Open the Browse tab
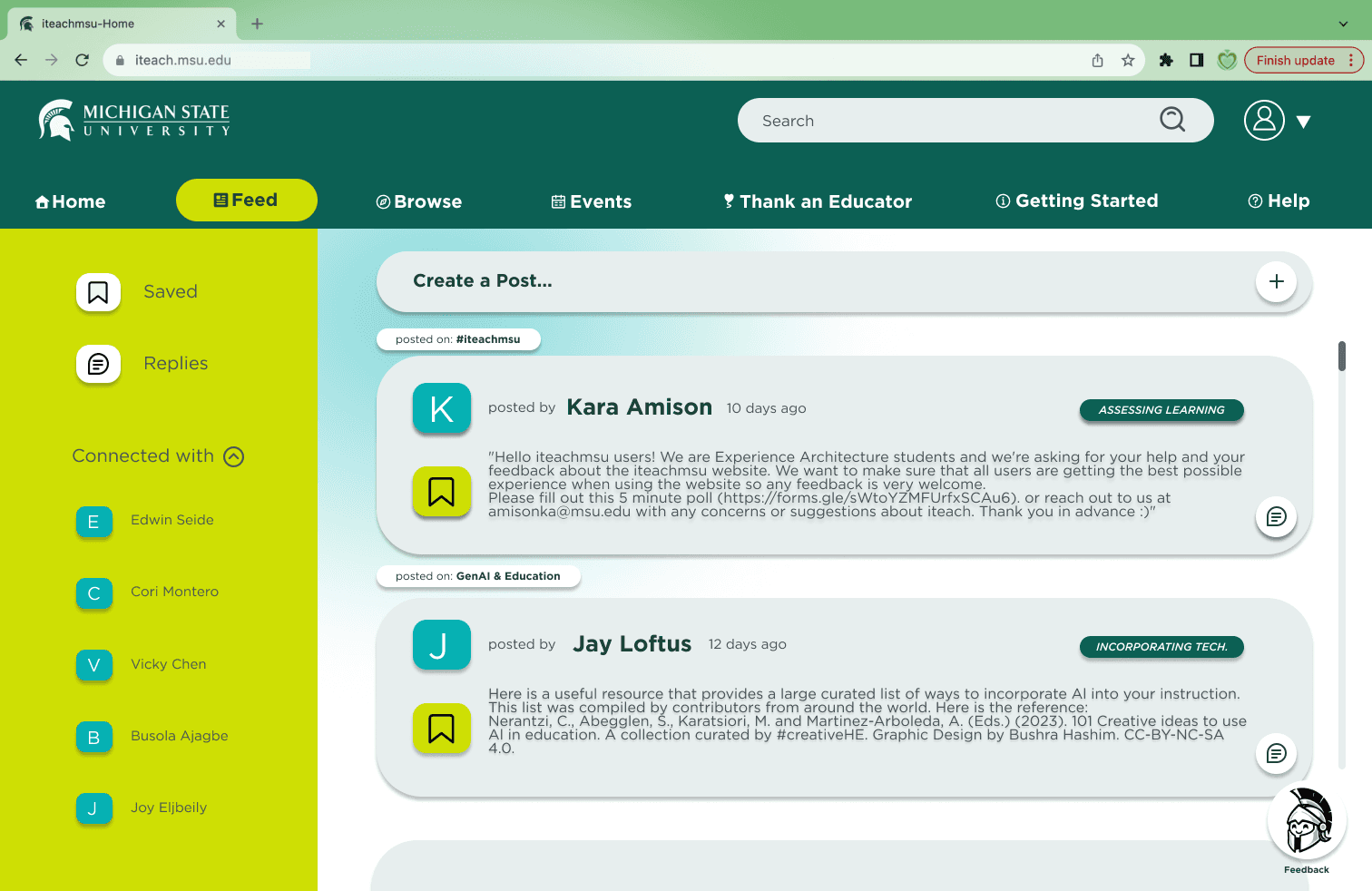1372x891 pixels. click(x=419, y=201)
